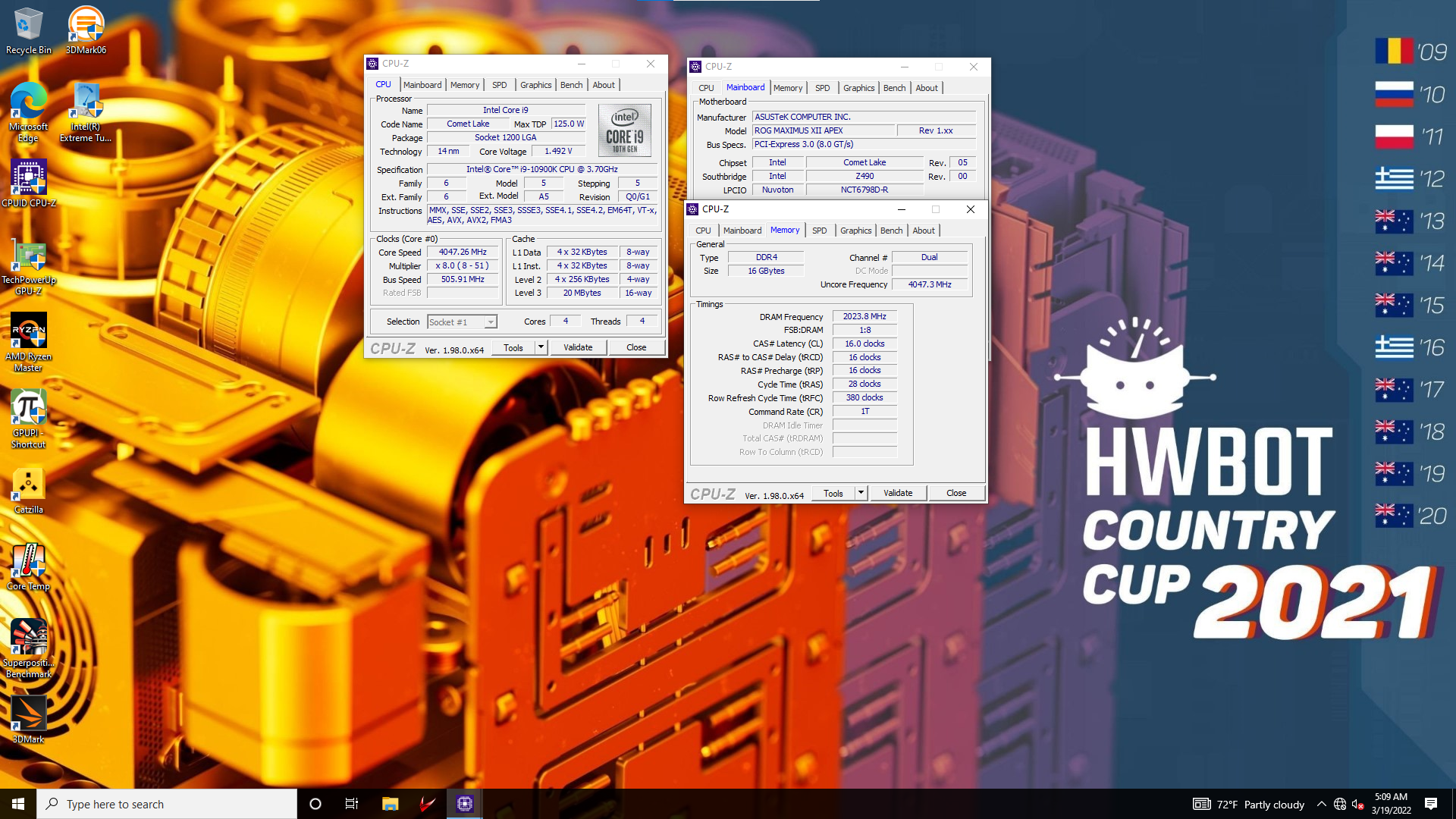Image resolution: width=1456 pixels, height=819 pixels.
Task: Click Tools button in Memory window
Action: pyautogui.click(x=833, y=493)
